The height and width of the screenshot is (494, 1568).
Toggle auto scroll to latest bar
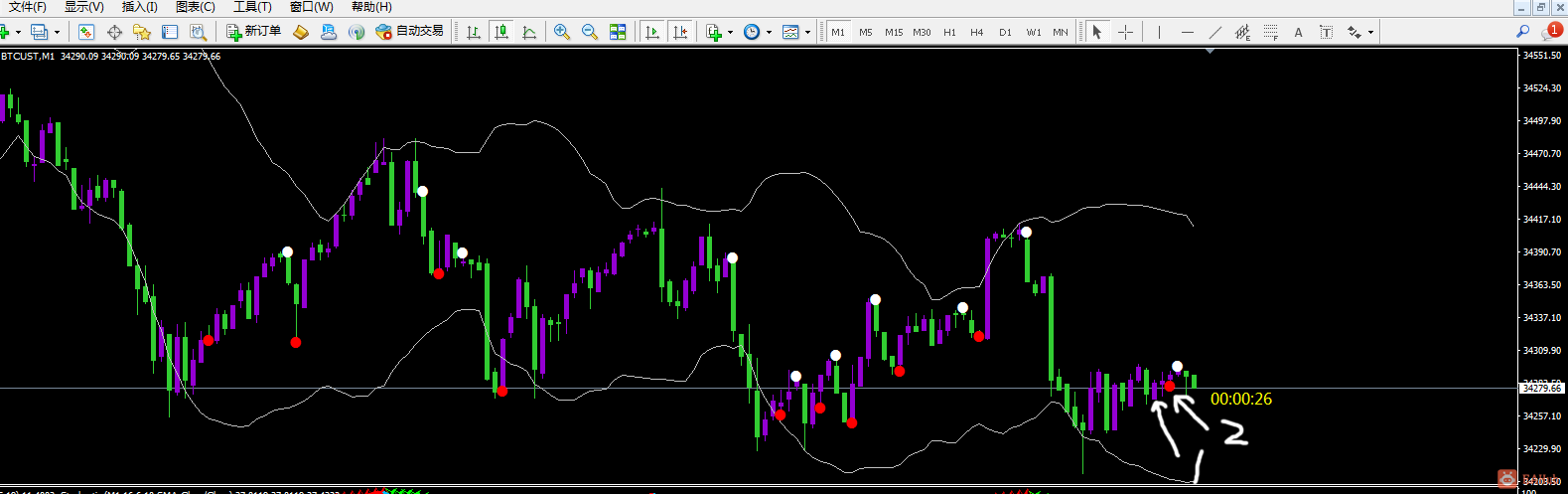pyautogui.click(x=652, y=32)
